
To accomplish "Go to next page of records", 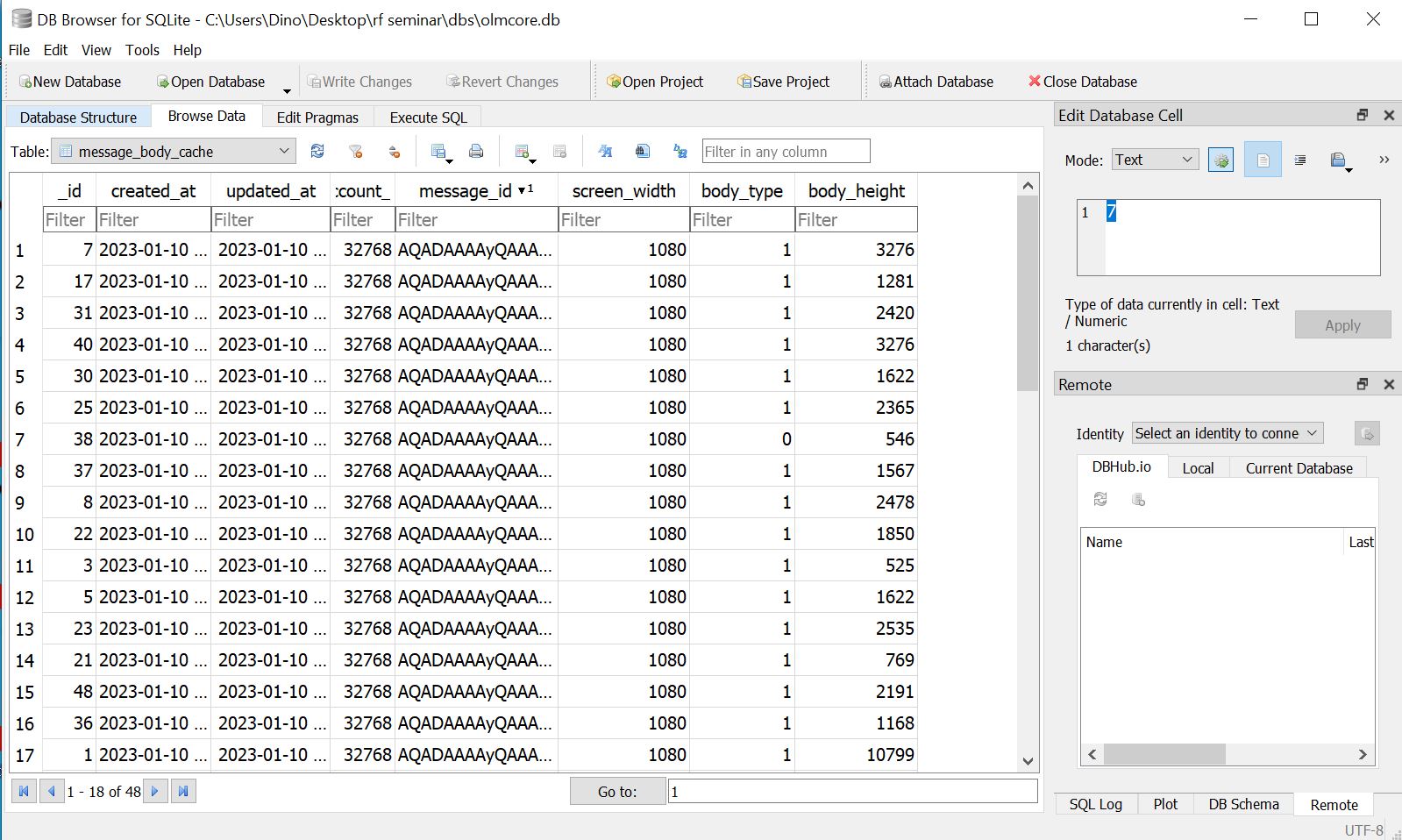I will [x=155, y=792].
